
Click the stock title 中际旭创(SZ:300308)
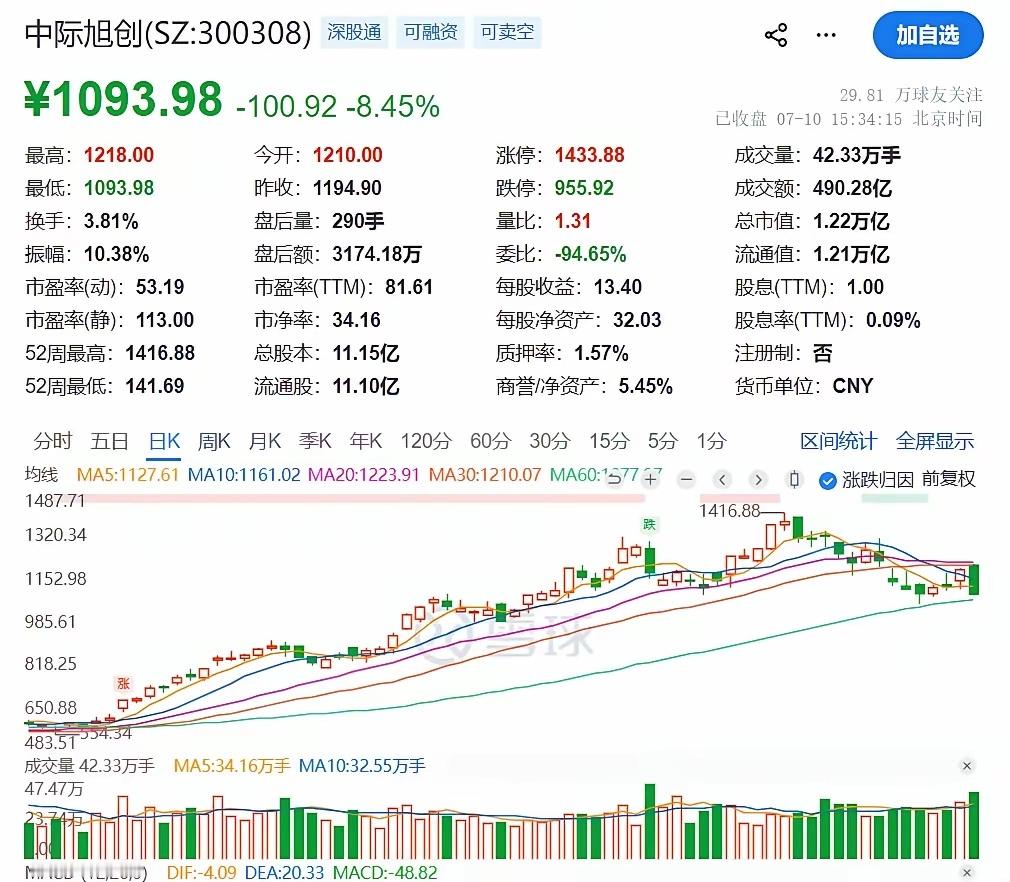tap(167, 34)
